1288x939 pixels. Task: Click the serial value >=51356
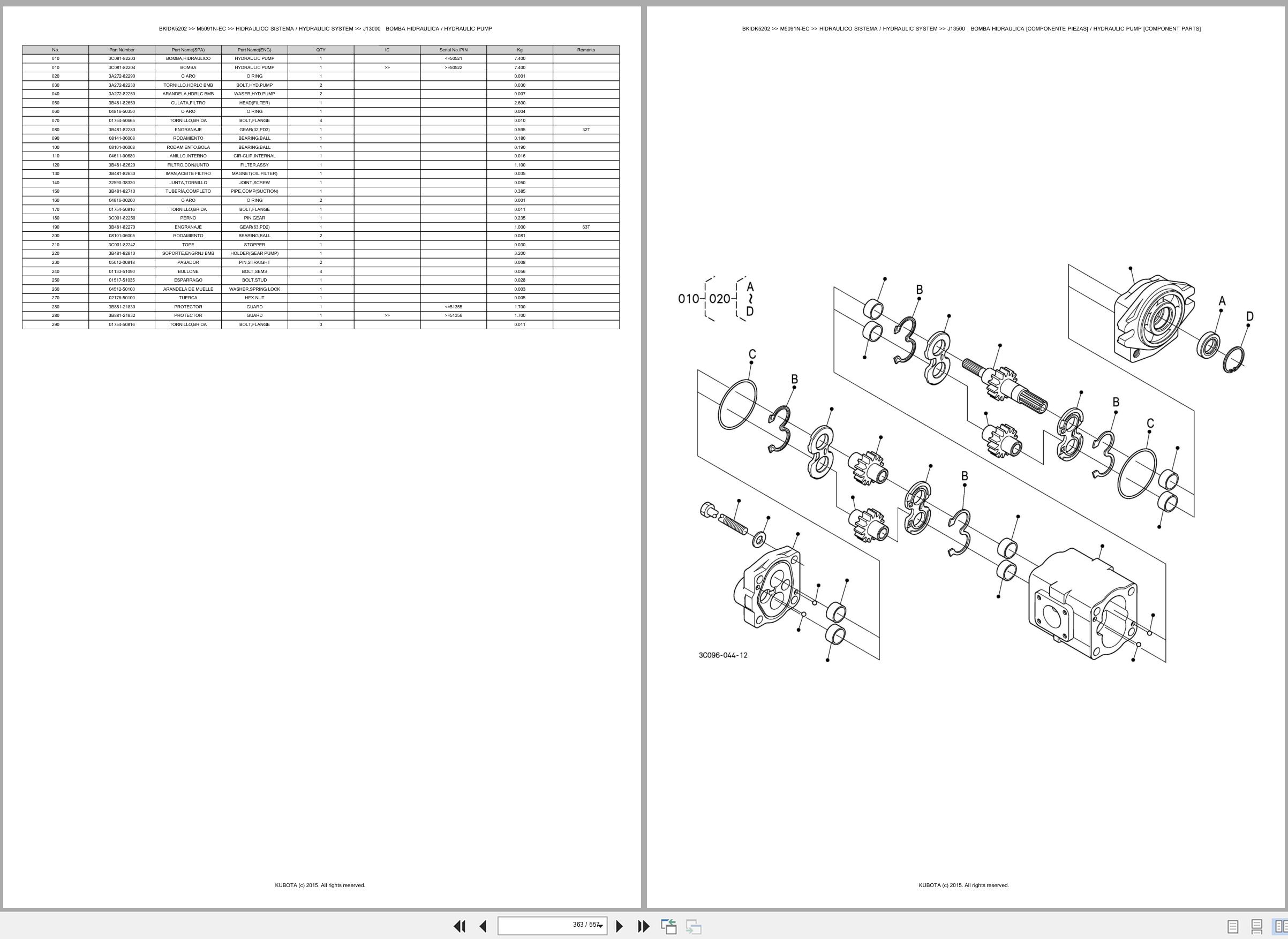453,315
